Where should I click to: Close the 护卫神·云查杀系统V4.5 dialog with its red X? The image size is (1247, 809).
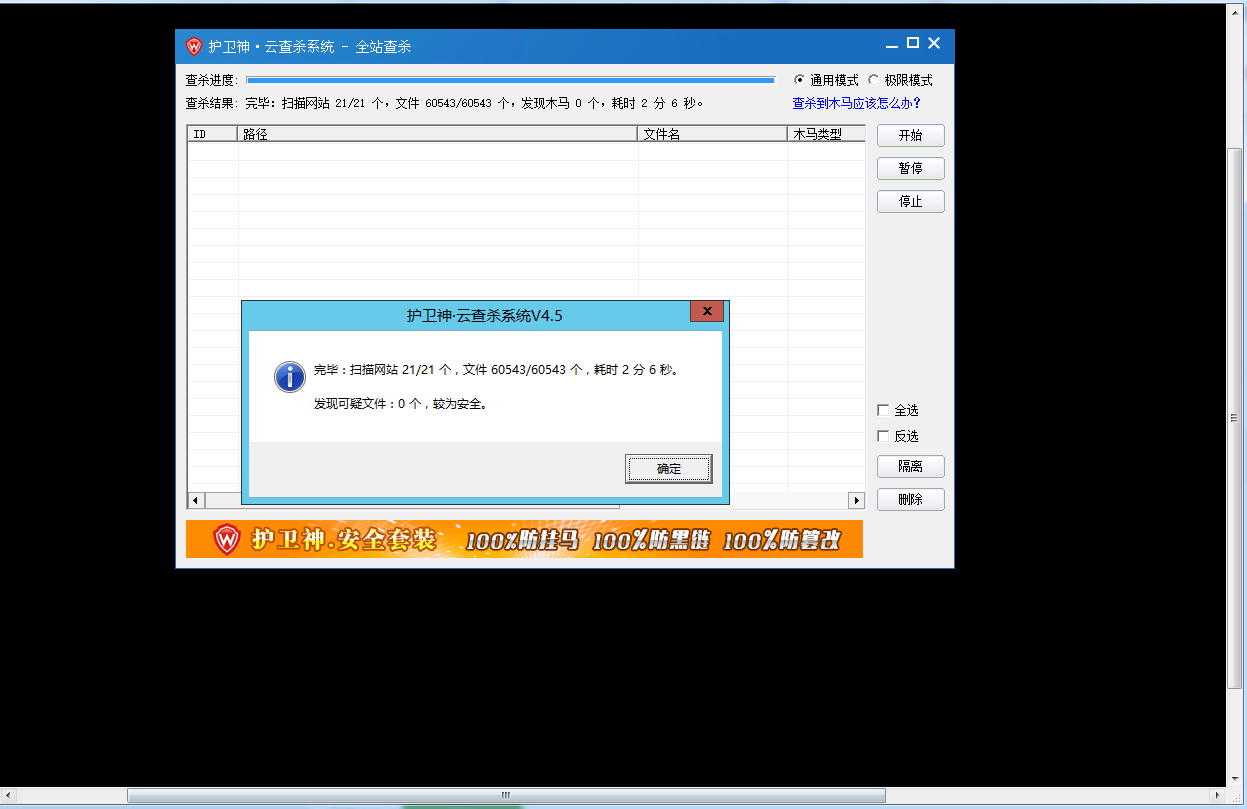coord(707,311)
